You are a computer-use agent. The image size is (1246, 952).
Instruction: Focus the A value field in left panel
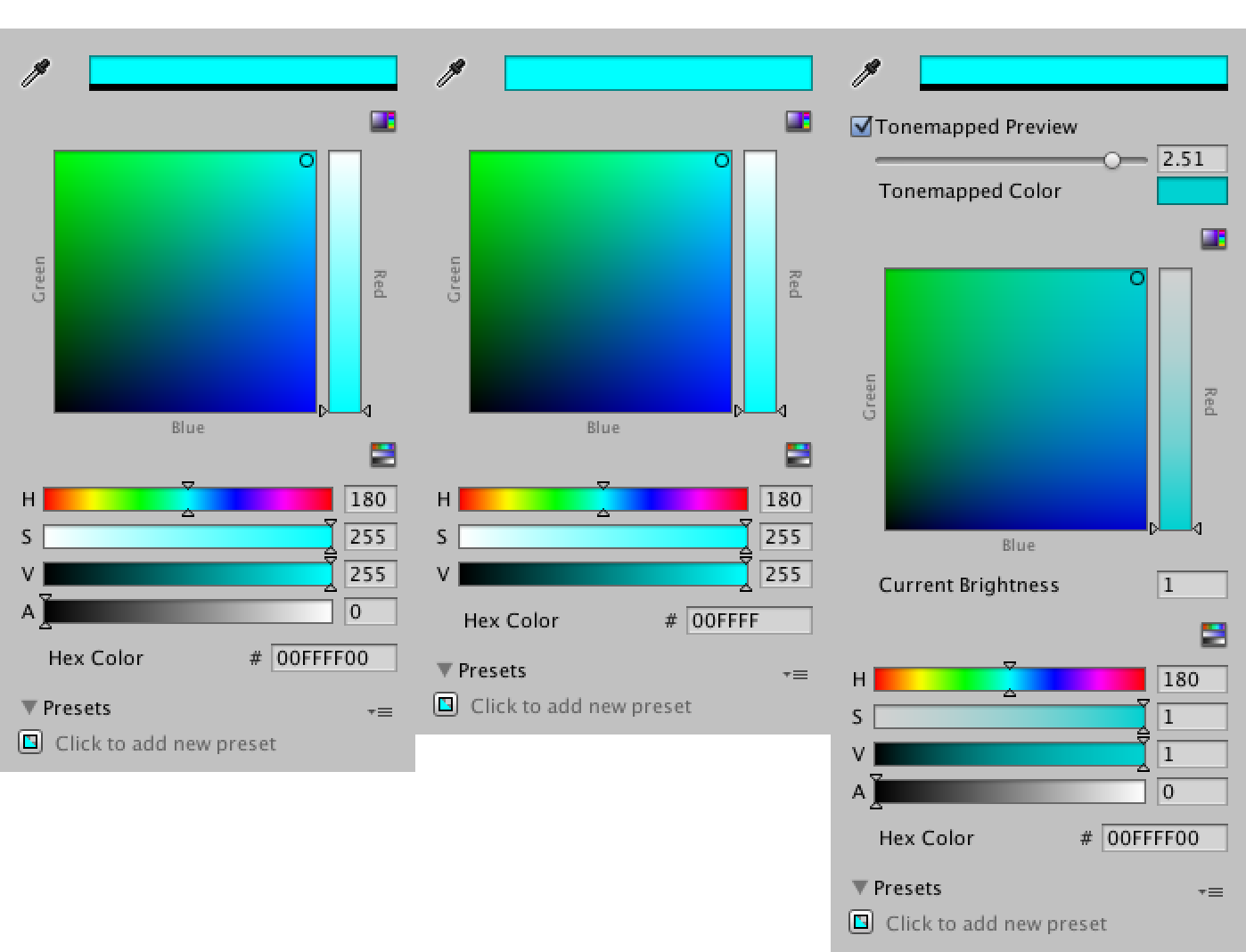[x=370, y=611]
